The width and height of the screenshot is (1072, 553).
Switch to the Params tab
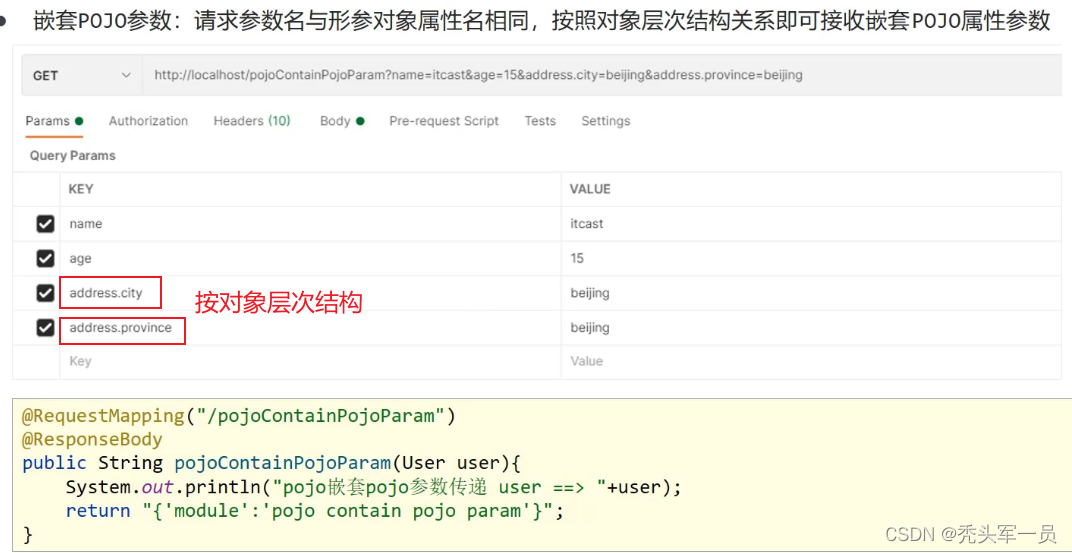tap(54, 121)
